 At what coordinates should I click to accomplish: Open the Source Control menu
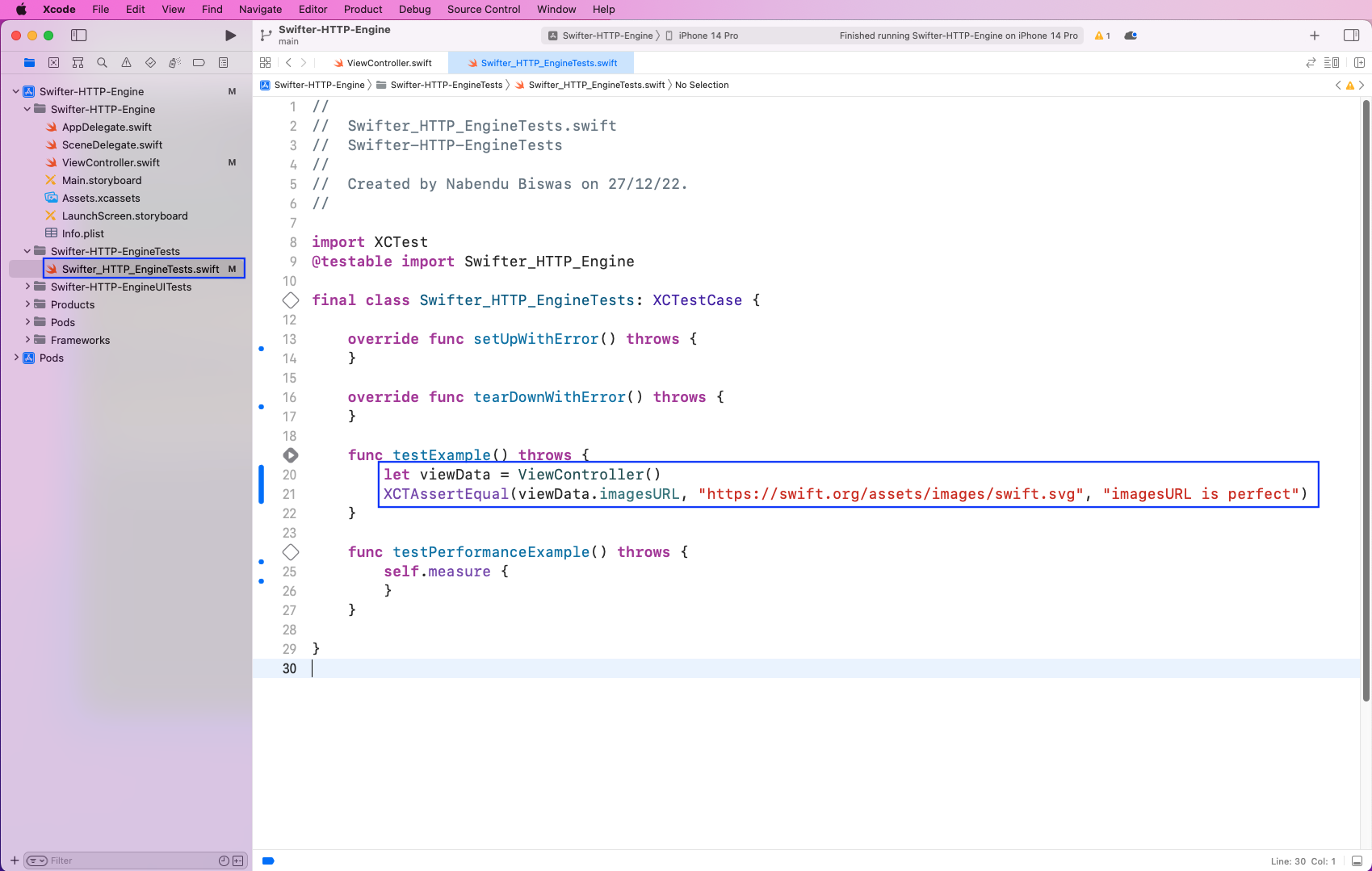(484, 9)
